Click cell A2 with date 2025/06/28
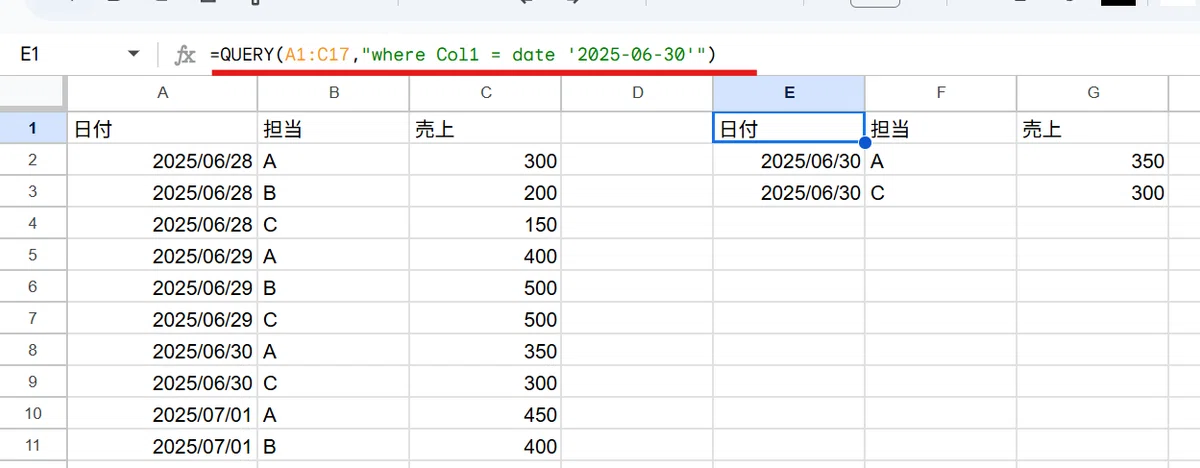The height and width of the screenshot is (468, 1200). tap(162, 160)
